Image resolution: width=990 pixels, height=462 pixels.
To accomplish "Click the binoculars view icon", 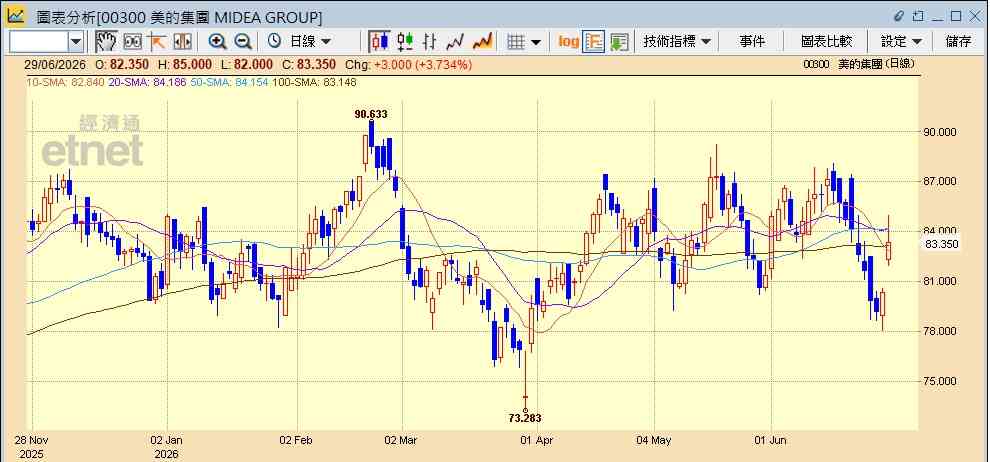I will (132, 42).
